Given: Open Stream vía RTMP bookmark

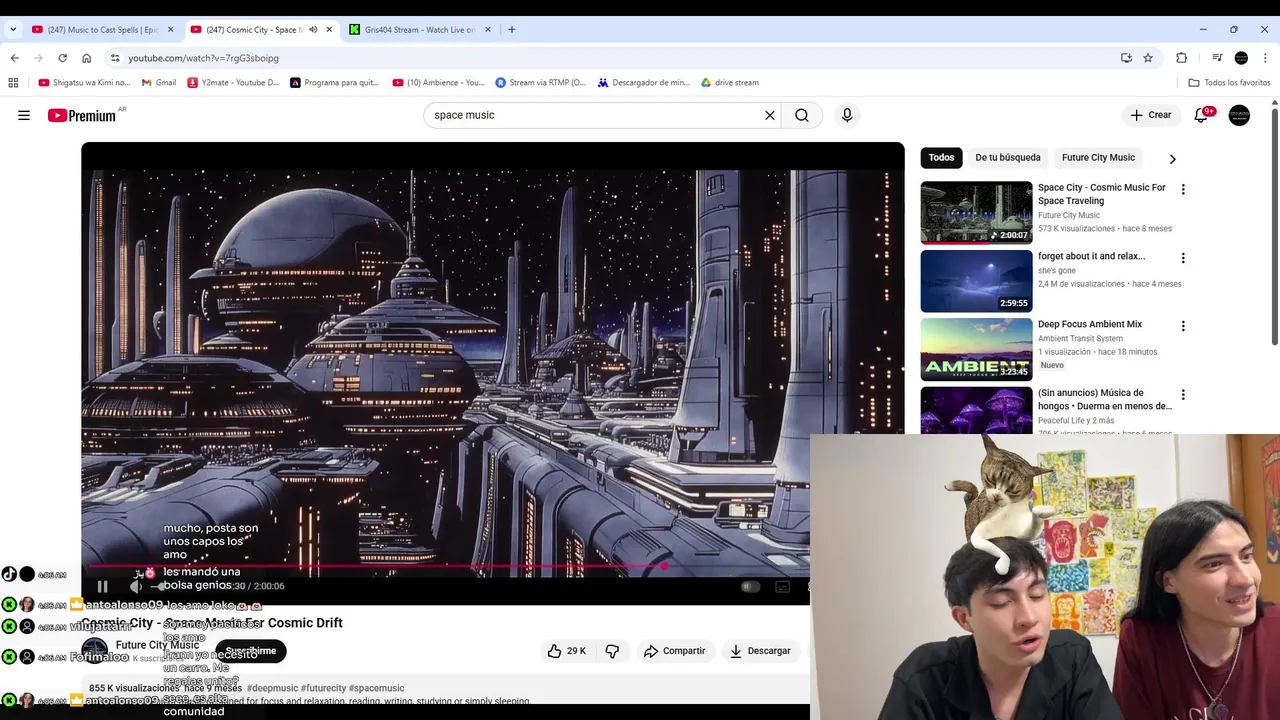Looking at the screenshot, I should pos(541,83).
